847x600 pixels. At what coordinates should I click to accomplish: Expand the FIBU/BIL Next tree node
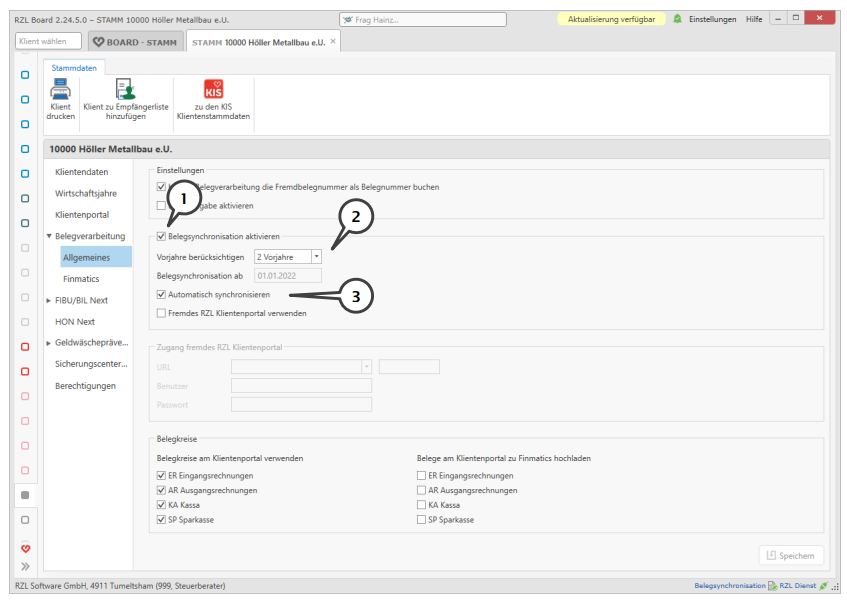pyautogui.click(x=49, y=300)
